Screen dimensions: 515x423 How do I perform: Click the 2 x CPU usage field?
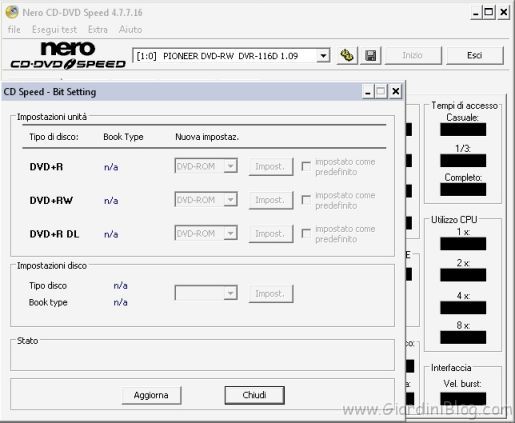[463, 275]
